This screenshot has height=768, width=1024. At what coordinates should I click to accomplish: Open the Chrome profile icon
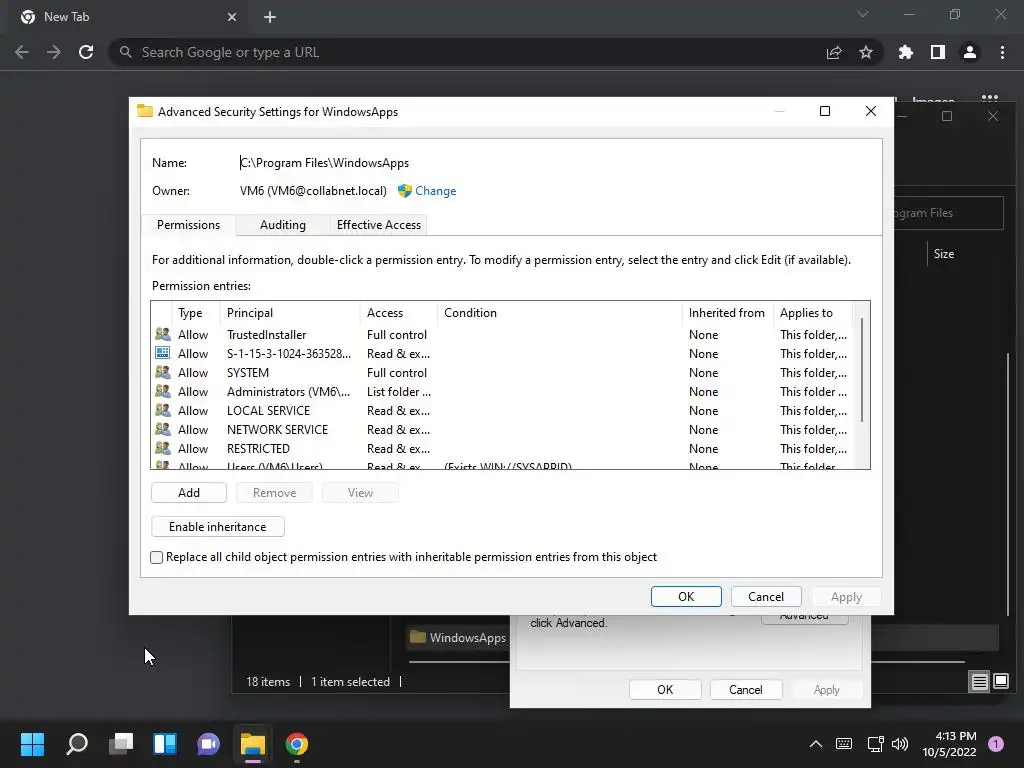pos(970,52)
